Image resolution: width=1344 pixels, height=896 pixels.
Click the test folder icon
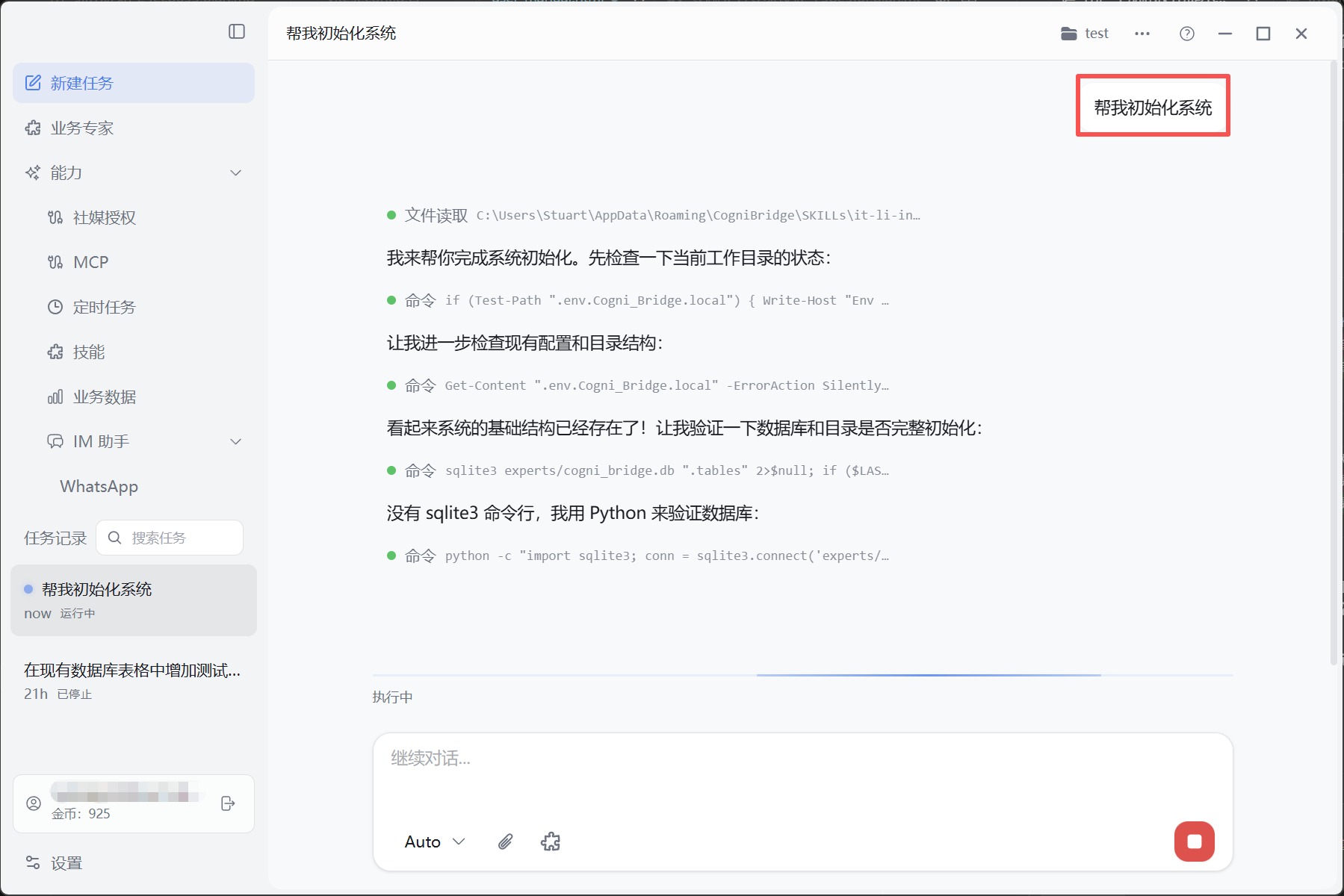point(1069,34)
